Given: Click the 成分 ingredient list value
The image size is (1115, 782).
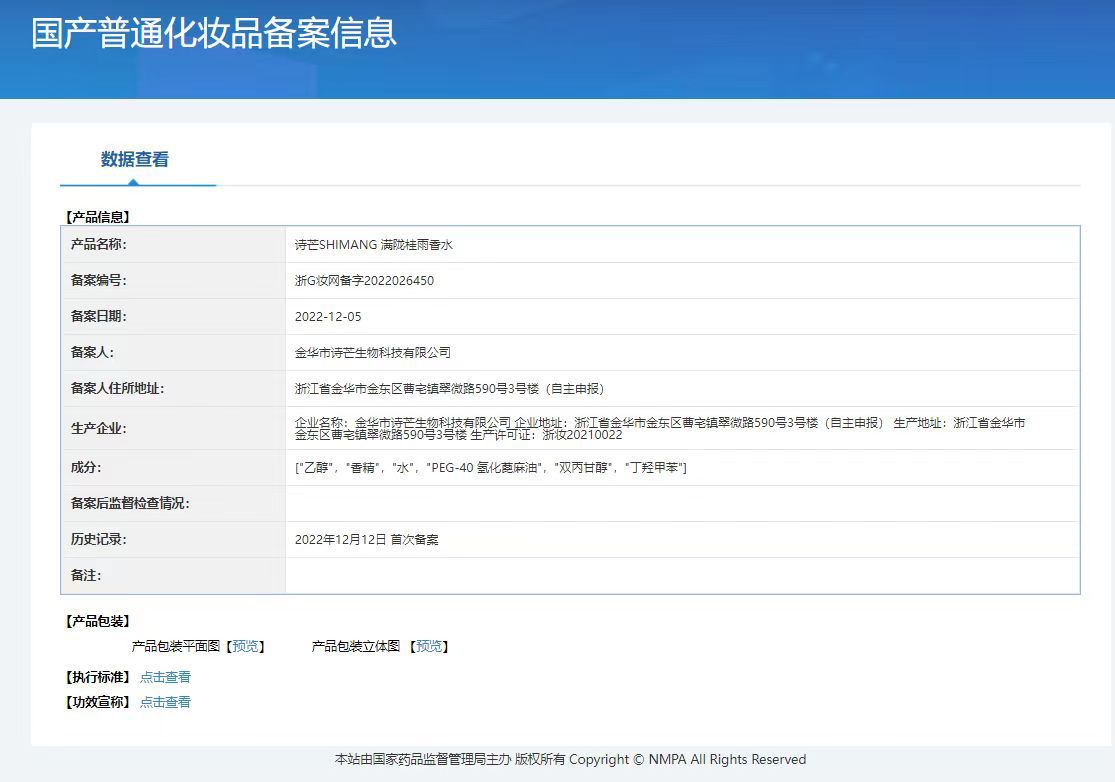Looking at the screenshot, I should click(491, 468).
